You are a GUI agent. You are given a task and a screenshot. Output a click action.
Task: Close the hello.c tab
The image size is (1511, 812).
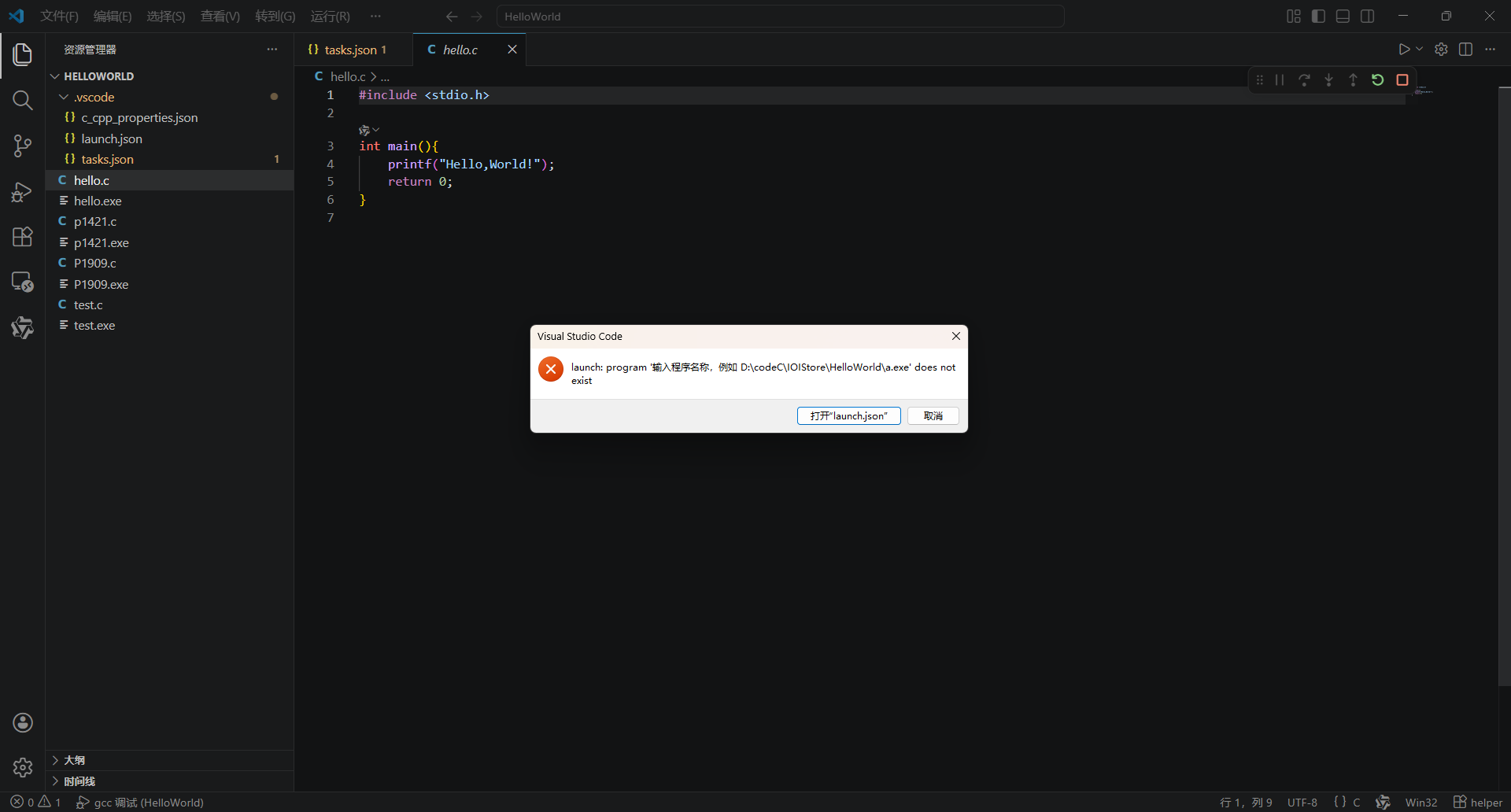[512, 50]
